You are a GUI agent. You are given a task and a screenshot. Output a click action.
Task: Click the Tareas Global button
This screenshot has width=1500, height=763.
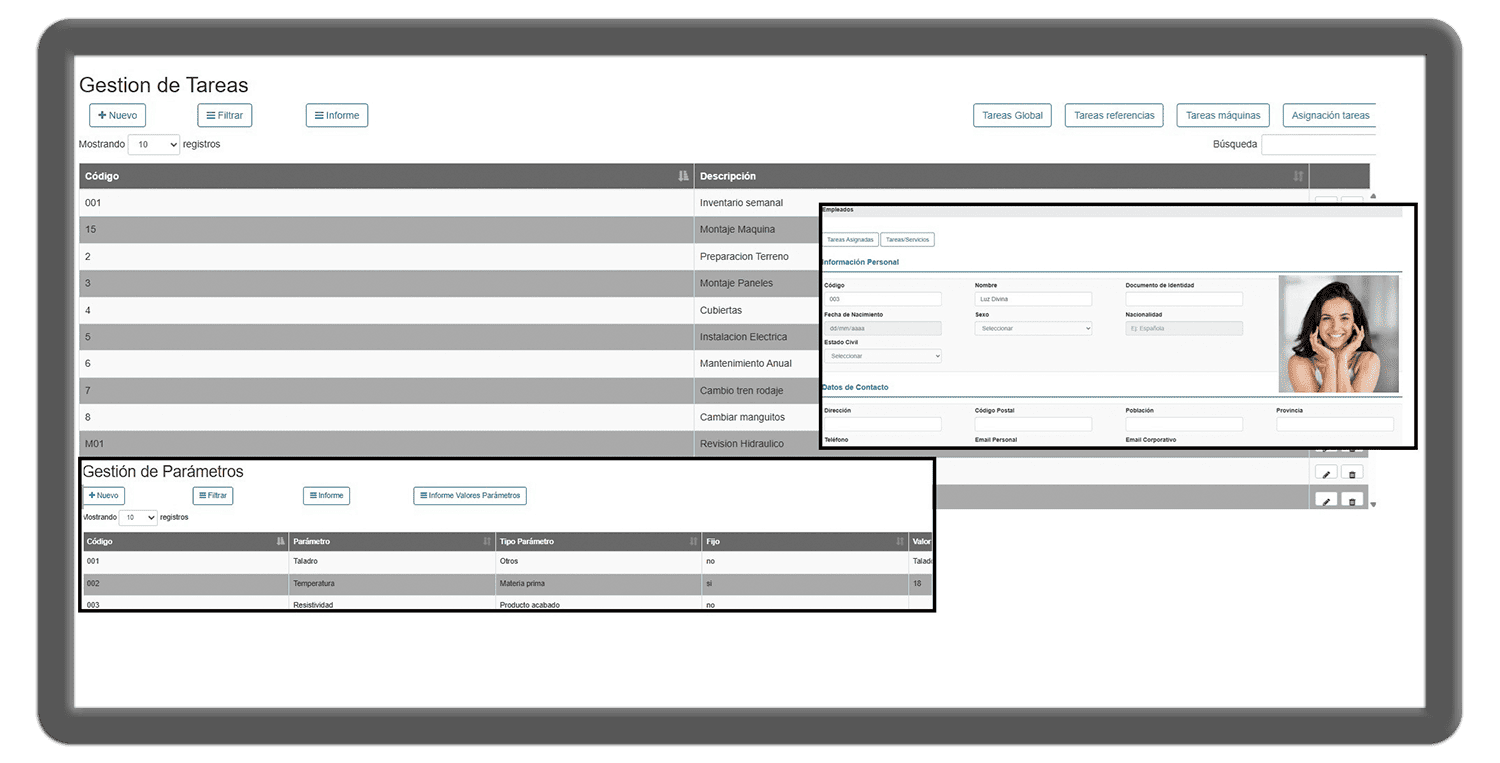point(1012,116)
